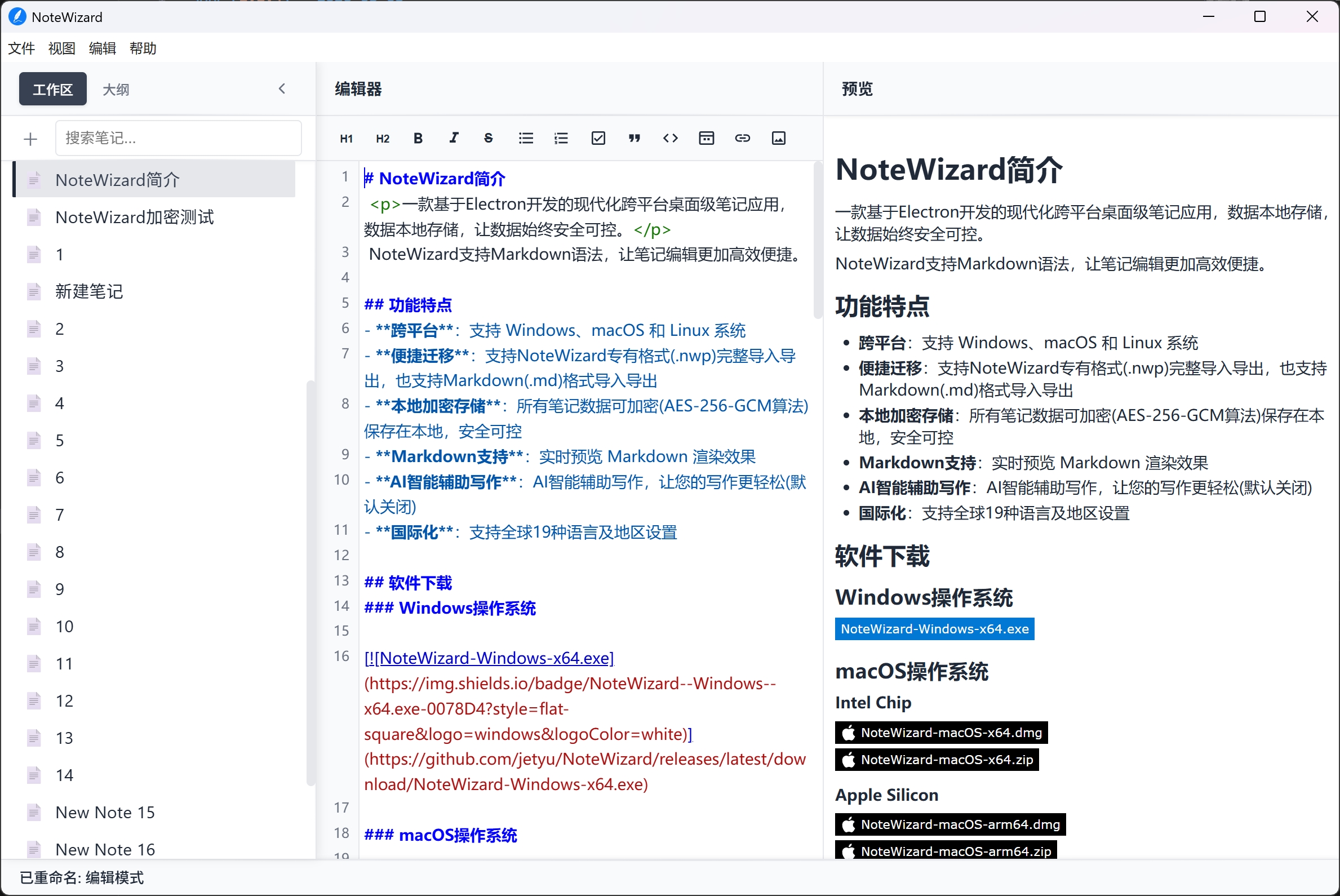Insert a Heading 1 with H1 button
Screen dimensions: 1340x896
tap(347, 138)
